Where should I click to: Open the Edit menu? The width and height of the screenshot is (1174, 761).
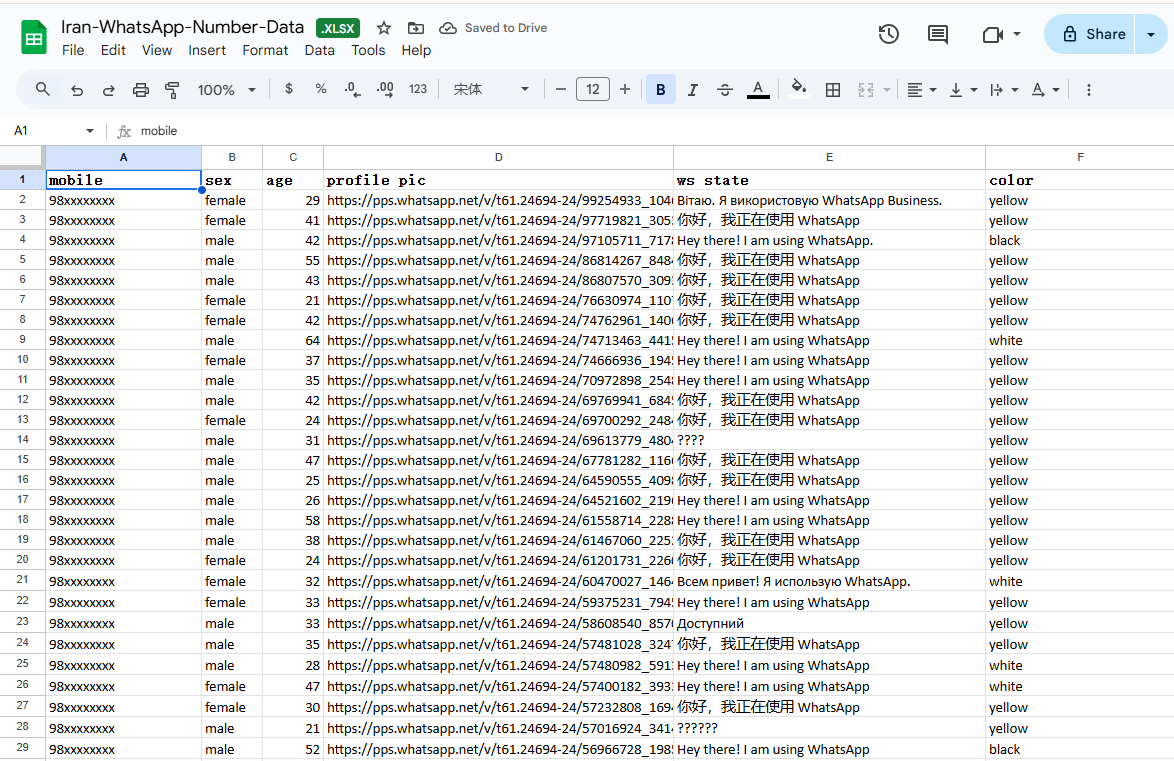(113, 50)
